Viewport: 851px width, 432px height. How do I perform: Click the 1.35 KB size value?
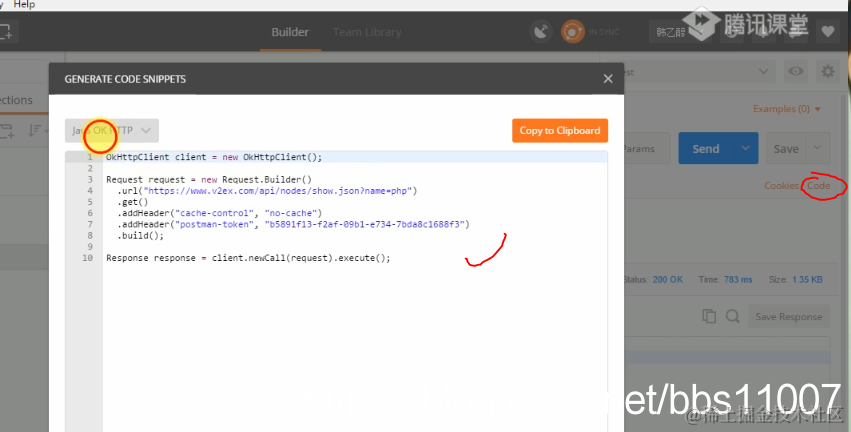tap(807, 279)
